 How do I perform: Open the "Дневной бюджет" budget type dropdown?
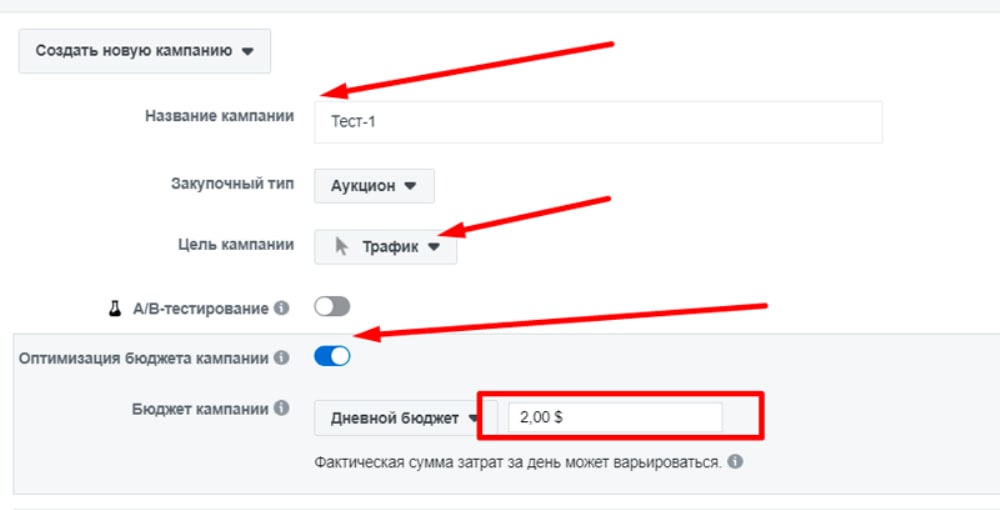(x=404, y=418)
